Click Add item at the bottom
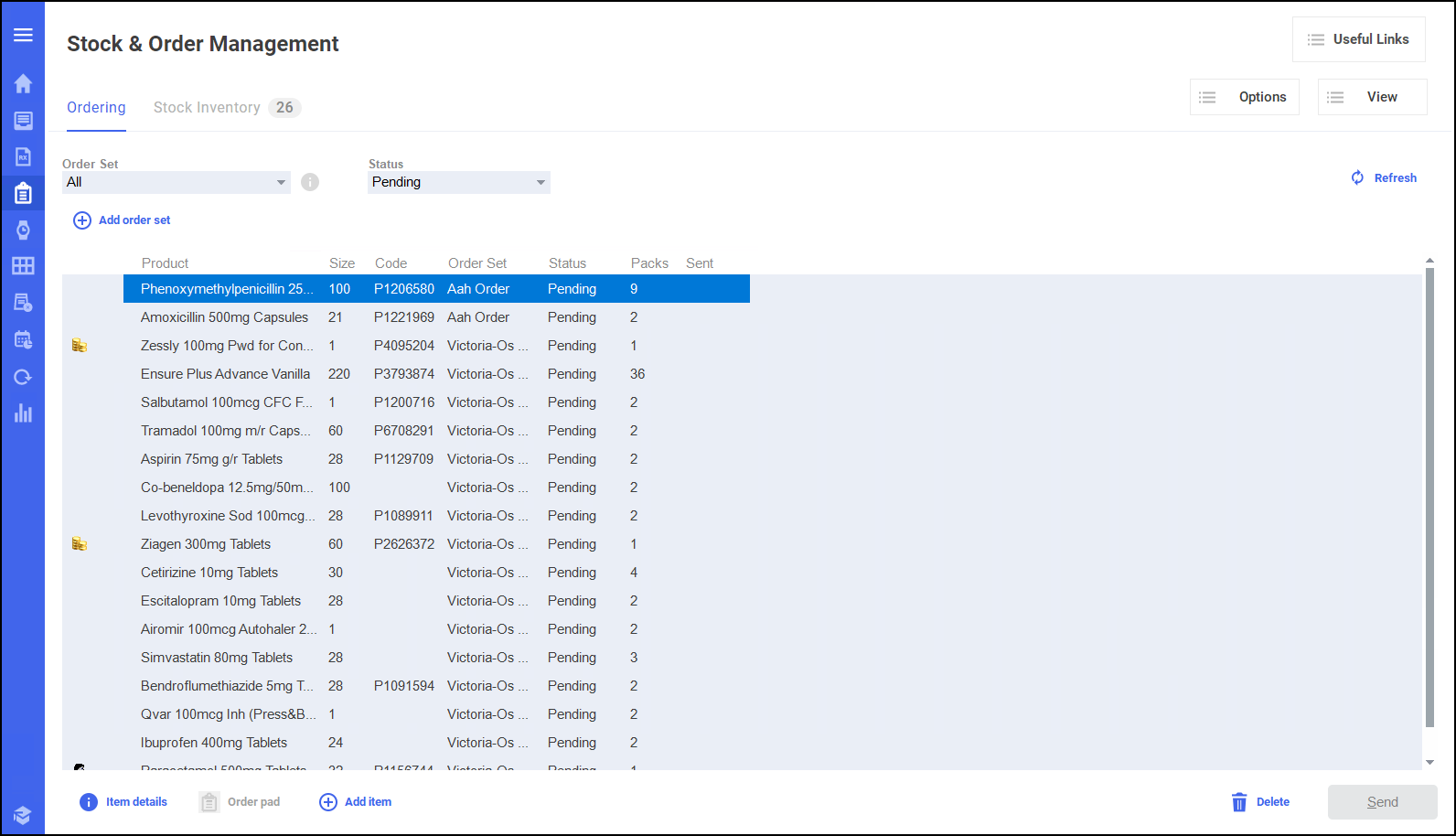 pyautogui.click(x=356, y=802)
